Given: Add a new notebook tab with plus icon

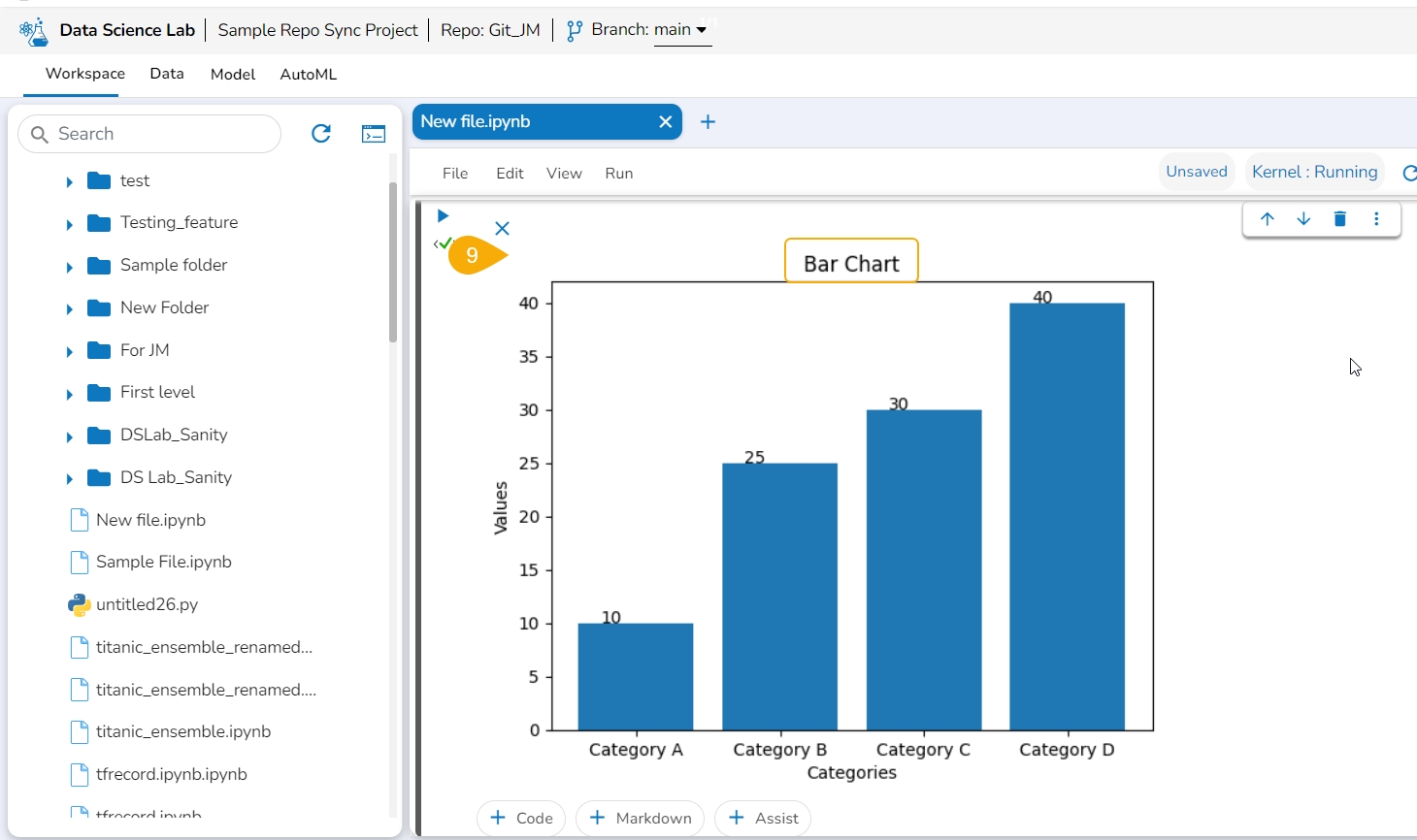Looking at the screenshot, I should pyautogui.click(x=708, y=122).
